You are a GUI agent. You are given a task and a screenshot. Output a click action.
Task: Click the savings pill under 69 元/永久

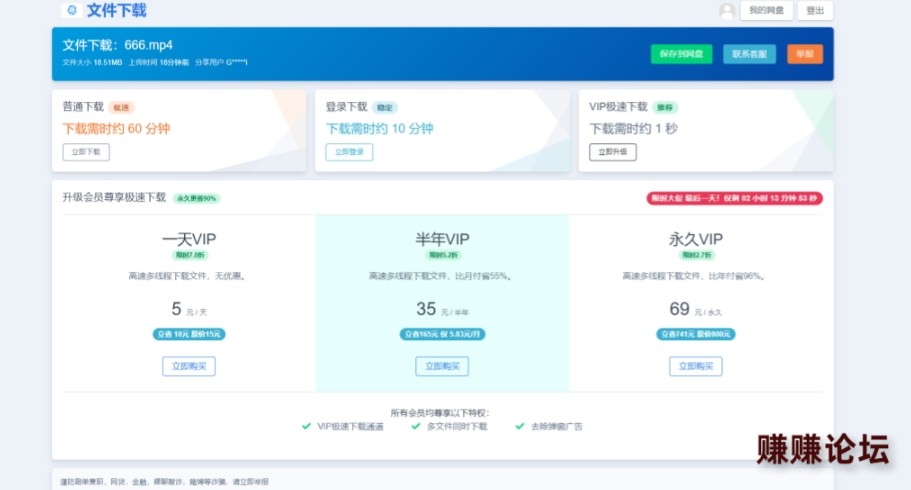point(695,334)
